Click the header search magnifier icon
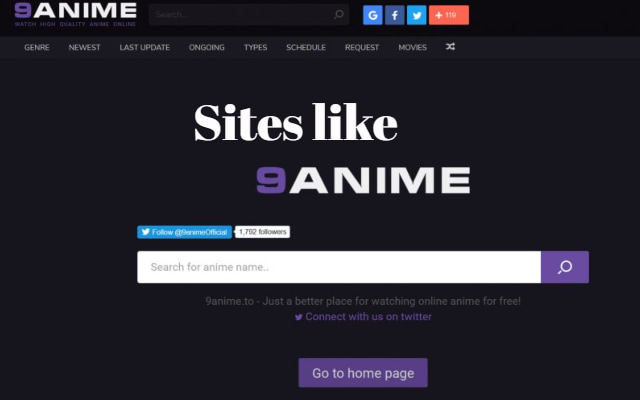Screen dimensions: 640x400 [338, 15]
